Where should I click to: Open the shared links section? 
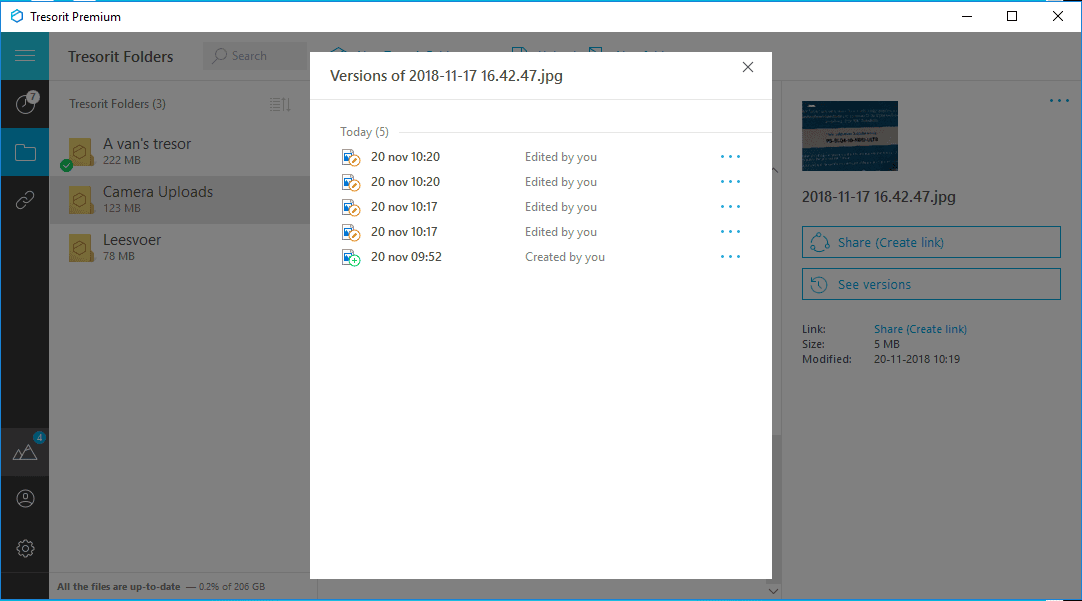tap(24, 199)
